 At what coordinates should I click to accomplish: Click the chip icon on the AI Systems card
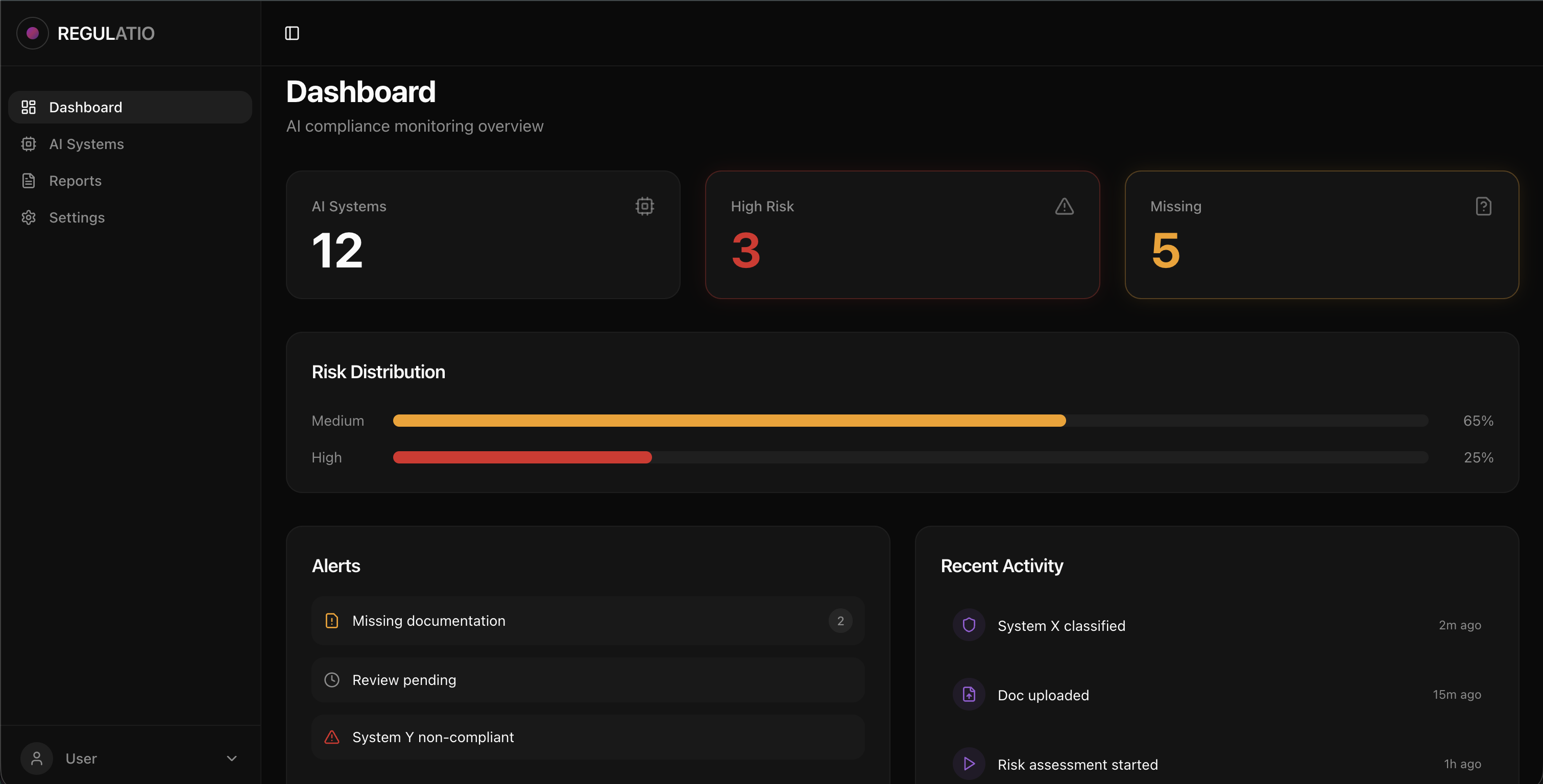(x=644, y=206)
